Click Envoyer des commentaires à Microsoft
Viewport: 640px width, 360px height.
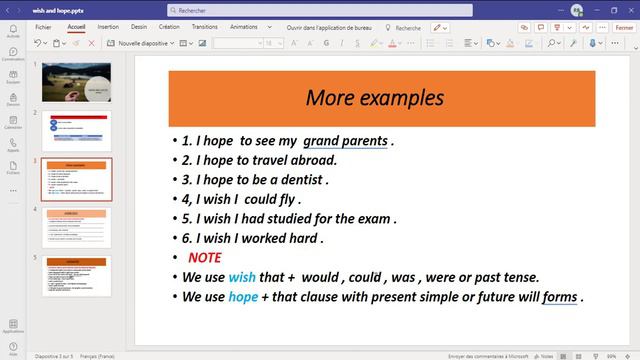(488, 356)
